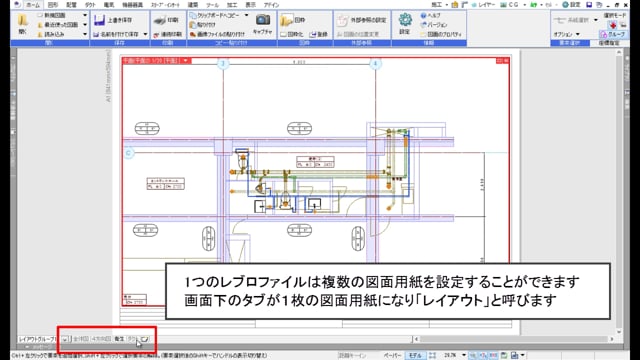
Task: Click the キャプチャ camera icon
Action: [263, 19]
